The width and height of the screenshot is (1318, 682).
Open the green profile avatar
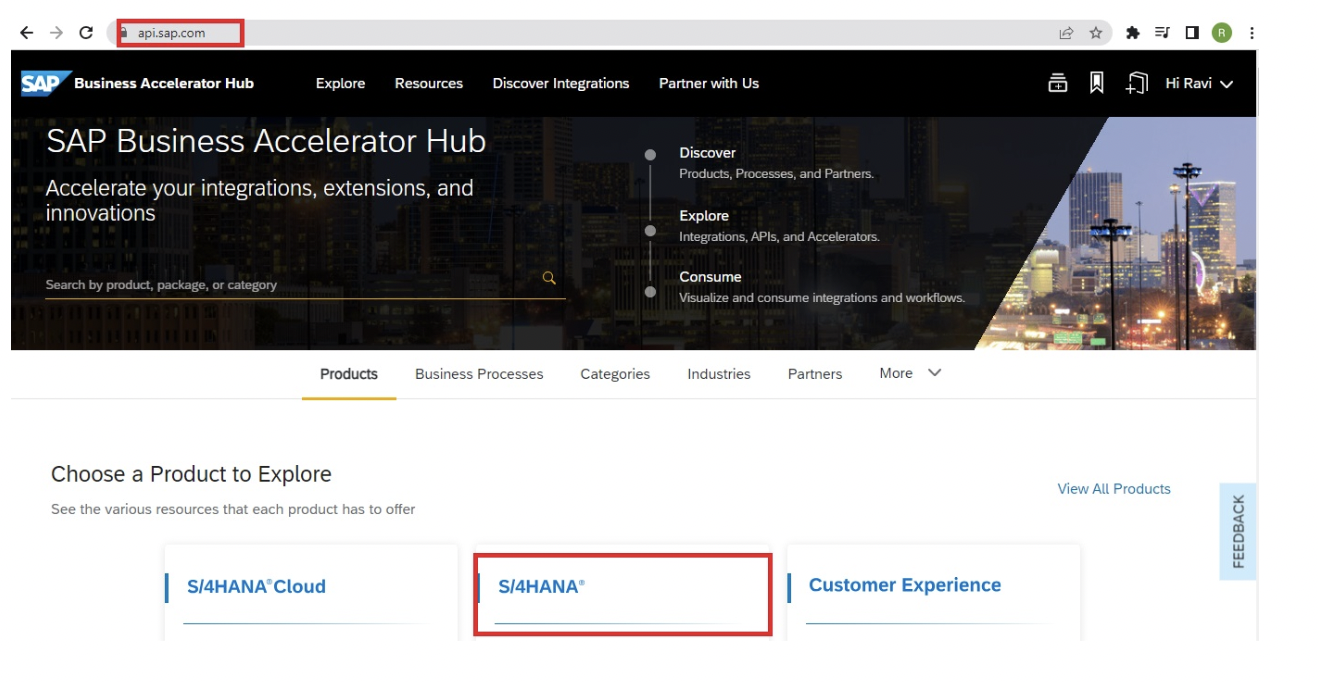(1222, 33)
